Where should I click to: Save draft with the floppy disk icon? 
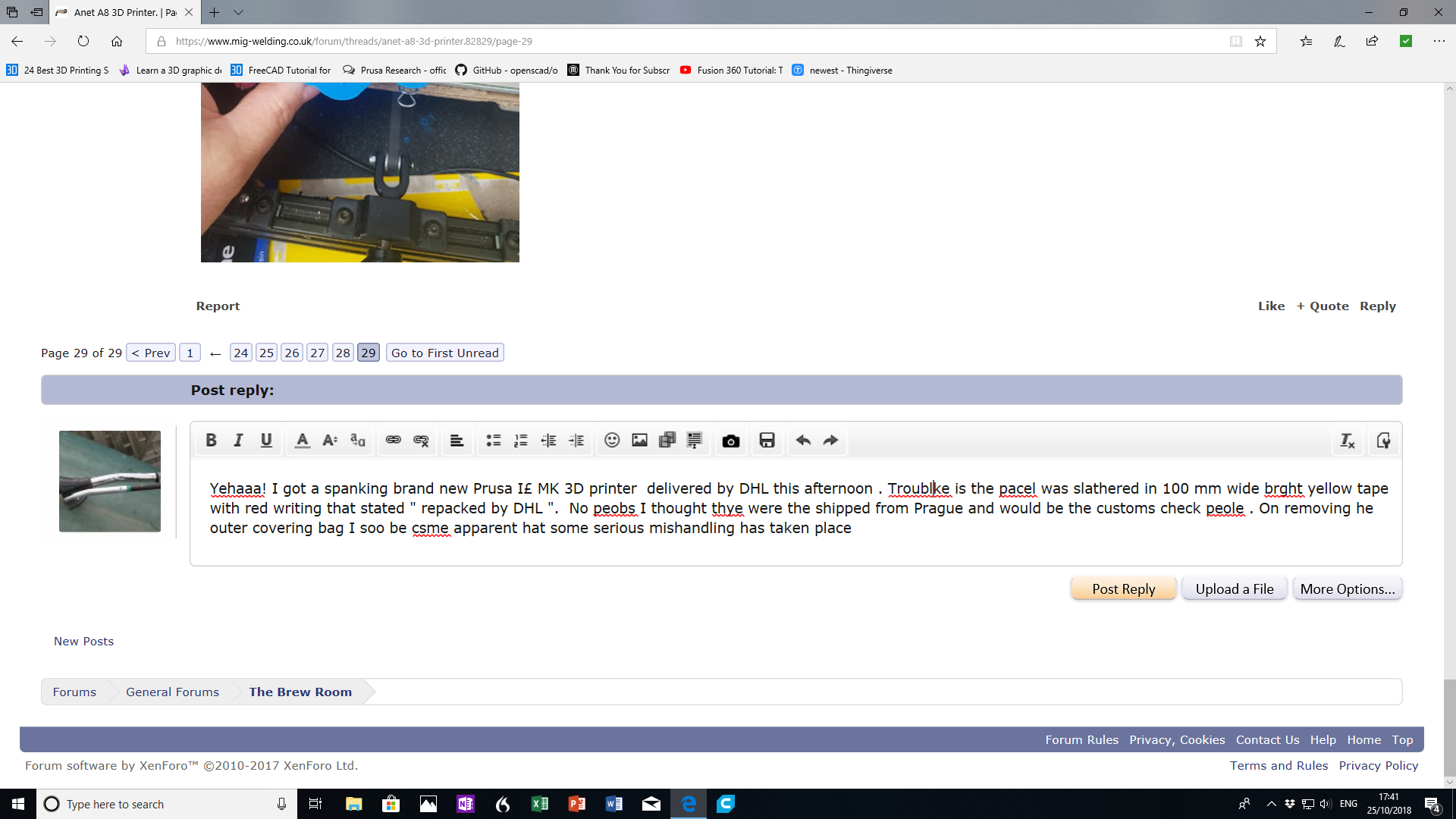[x=767, y=441]
